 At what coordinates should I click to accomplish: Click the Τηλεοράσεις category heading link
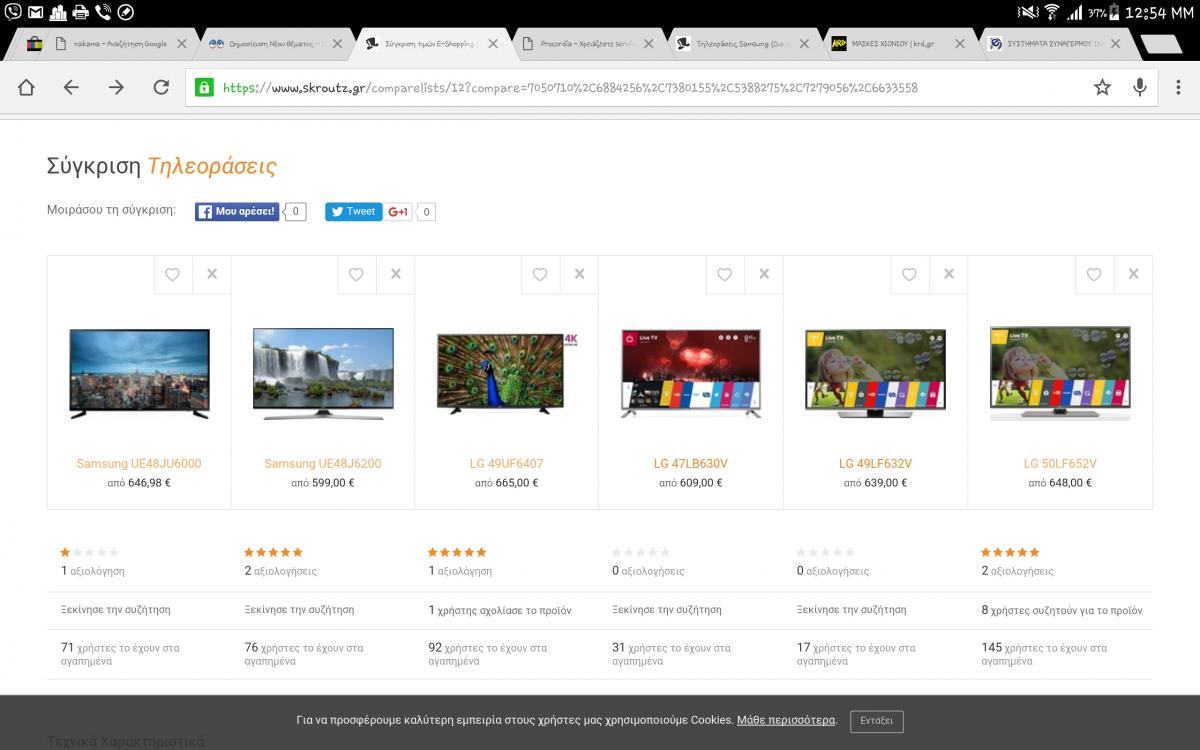click(212, 166)
